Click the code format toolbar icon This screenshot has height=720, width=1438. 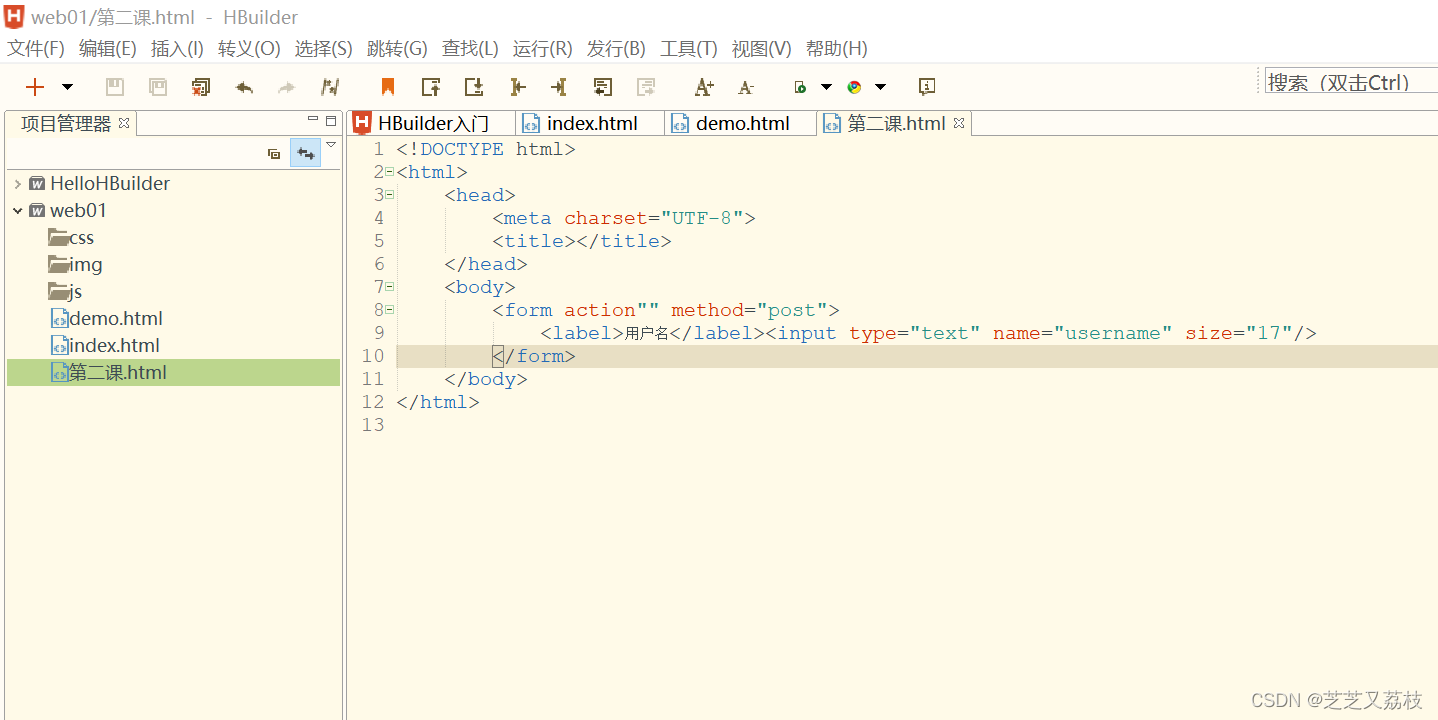tap(330, 87)
